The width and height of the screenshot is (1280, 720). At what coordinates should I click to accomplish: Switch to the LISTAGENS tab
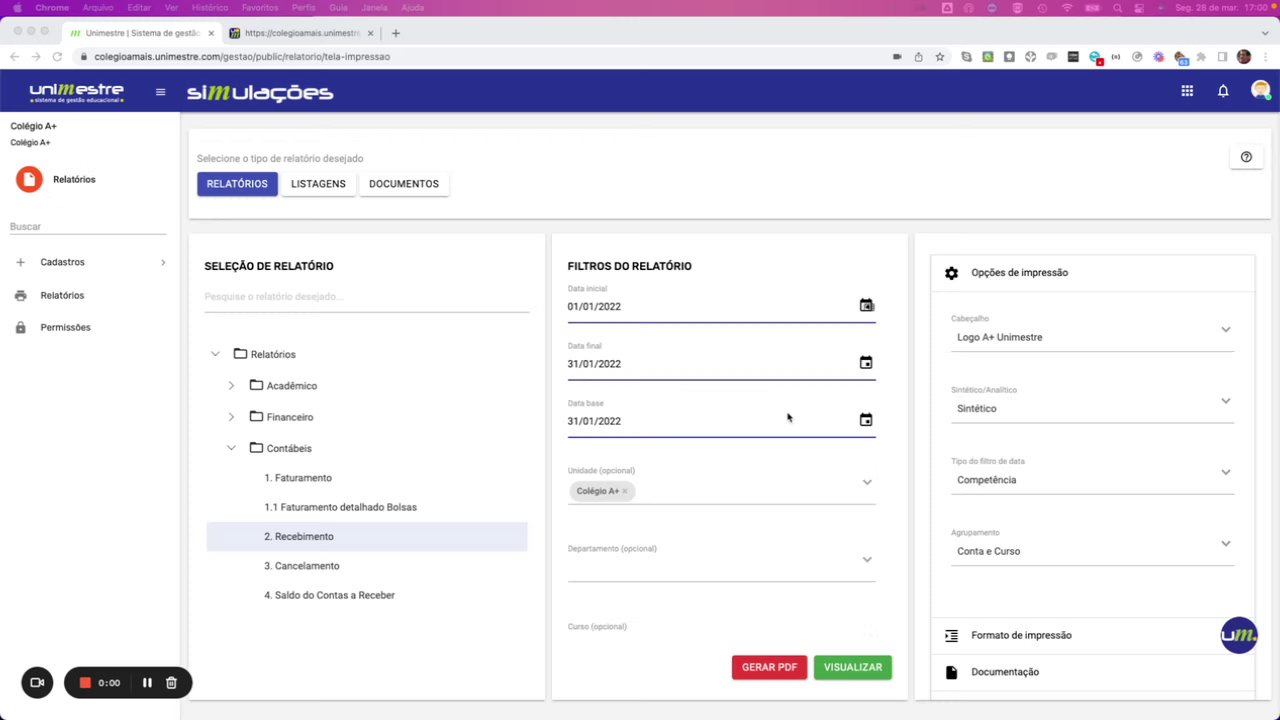pyautogui.click(x=318, y=184)
